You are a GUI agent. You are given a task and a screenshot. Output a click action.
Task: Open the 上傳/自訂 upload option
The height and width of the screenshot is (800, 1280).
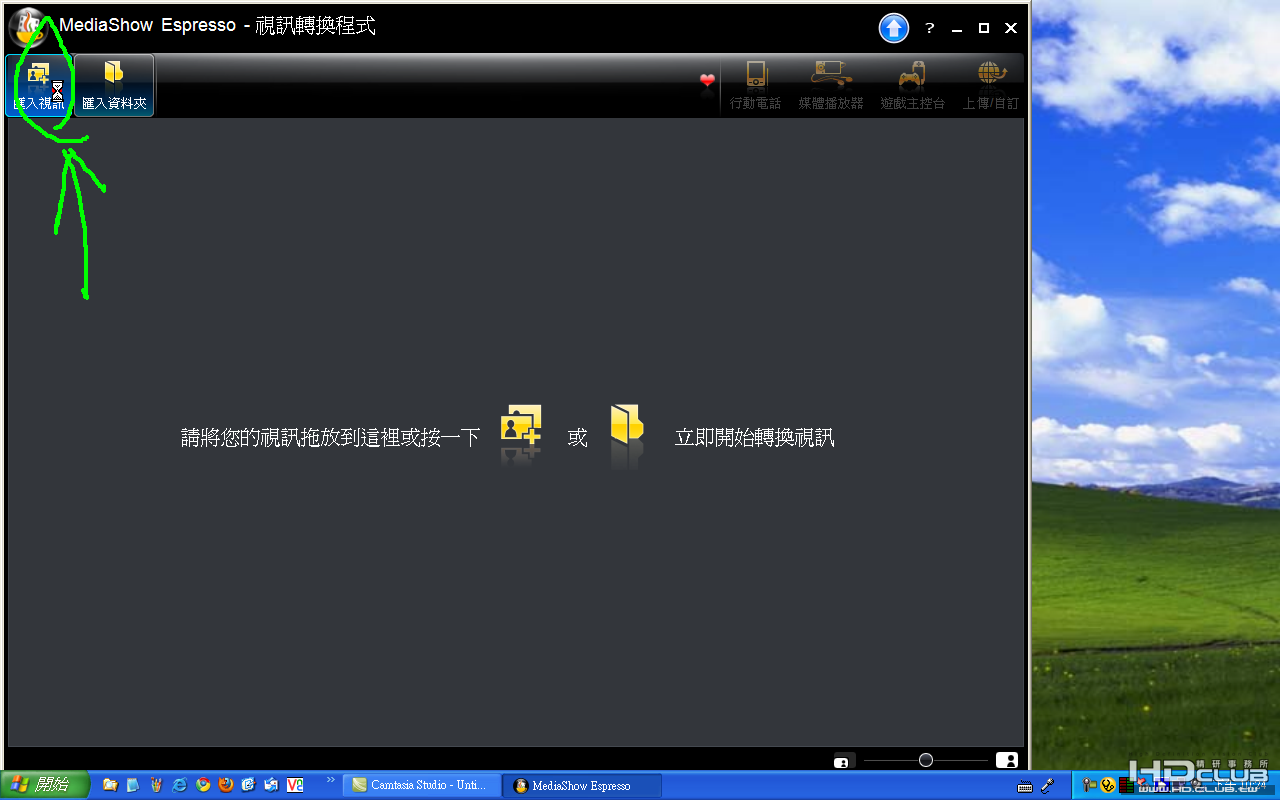(990, 85)
